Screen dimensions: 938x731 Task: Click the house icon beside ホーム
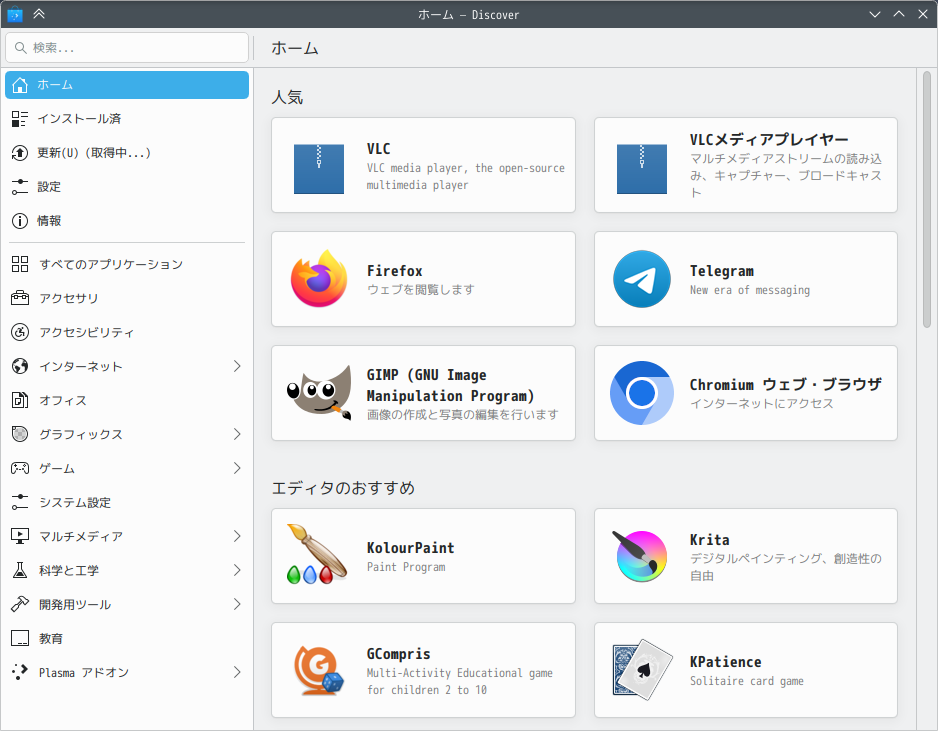click(20, 85)
